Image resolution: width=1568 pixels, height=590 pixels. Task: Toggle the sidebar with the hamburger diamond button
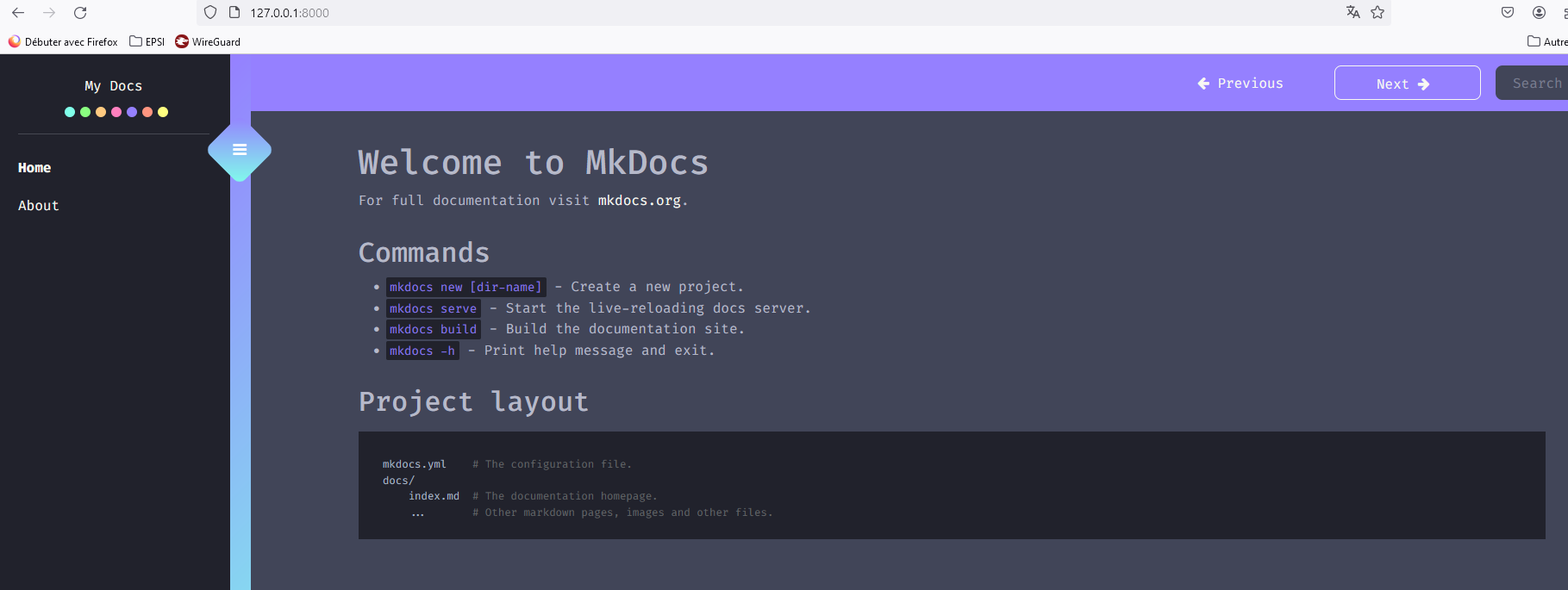(240, 150)
